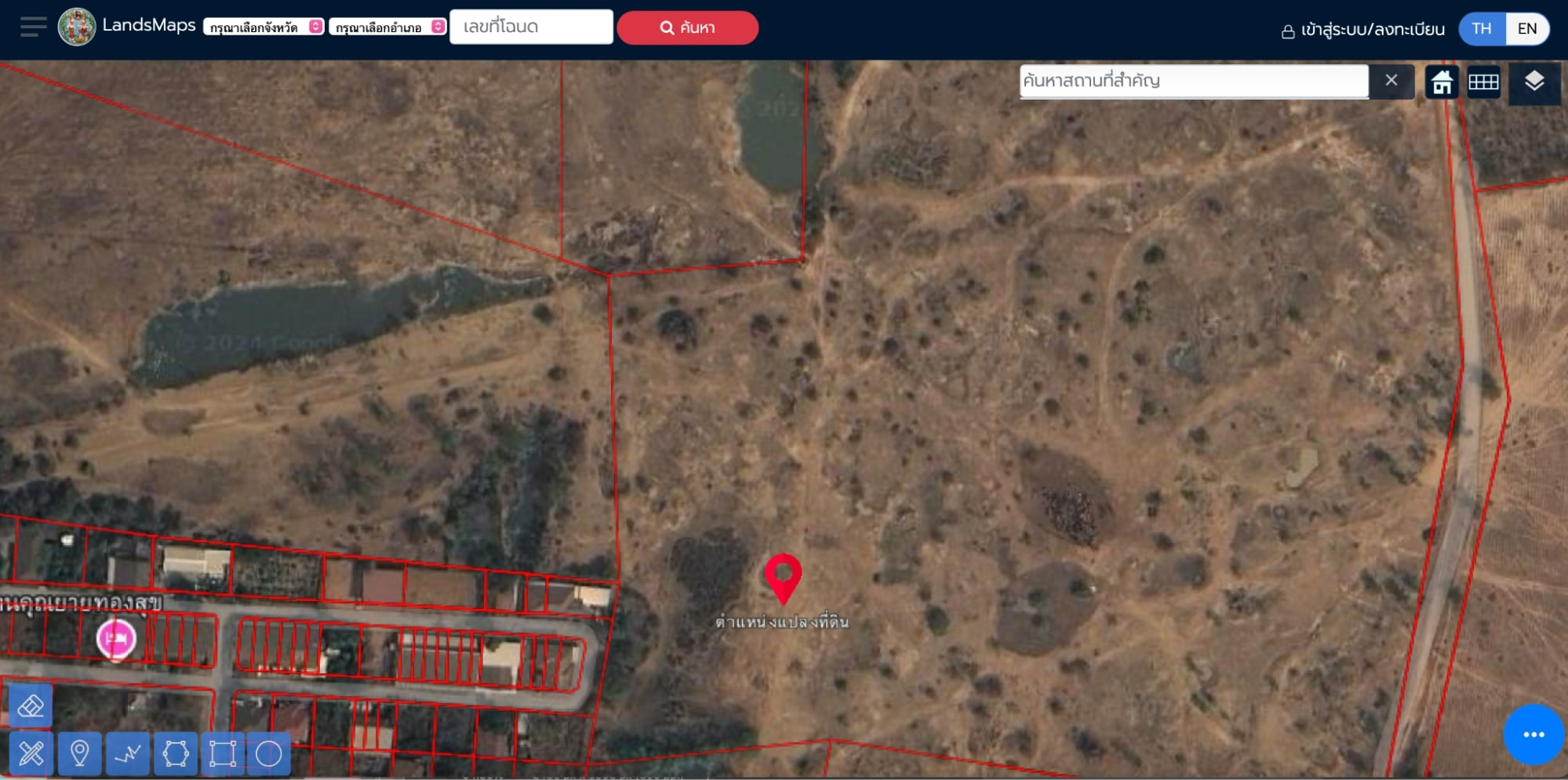Select the polygon drawing tool
Screen dimensions: 1568x780
pos(175,754)
